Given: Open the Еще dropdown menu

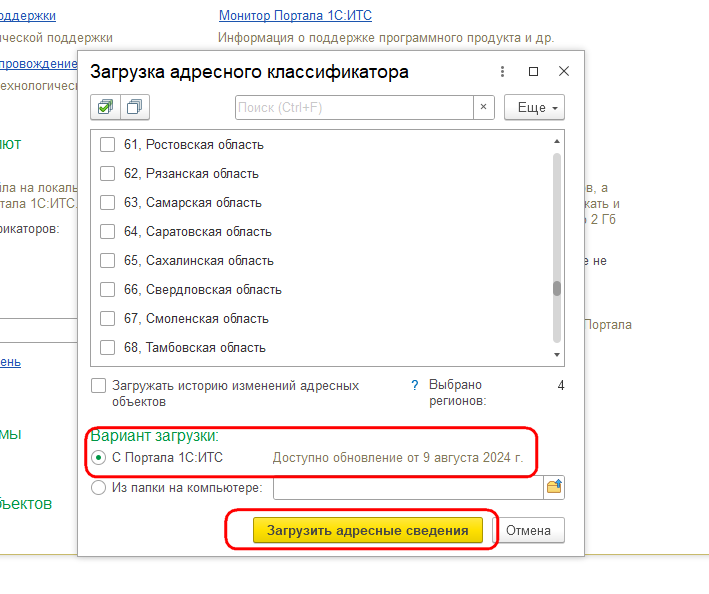Looking at the screenshot, I should [x=534, y=107].
